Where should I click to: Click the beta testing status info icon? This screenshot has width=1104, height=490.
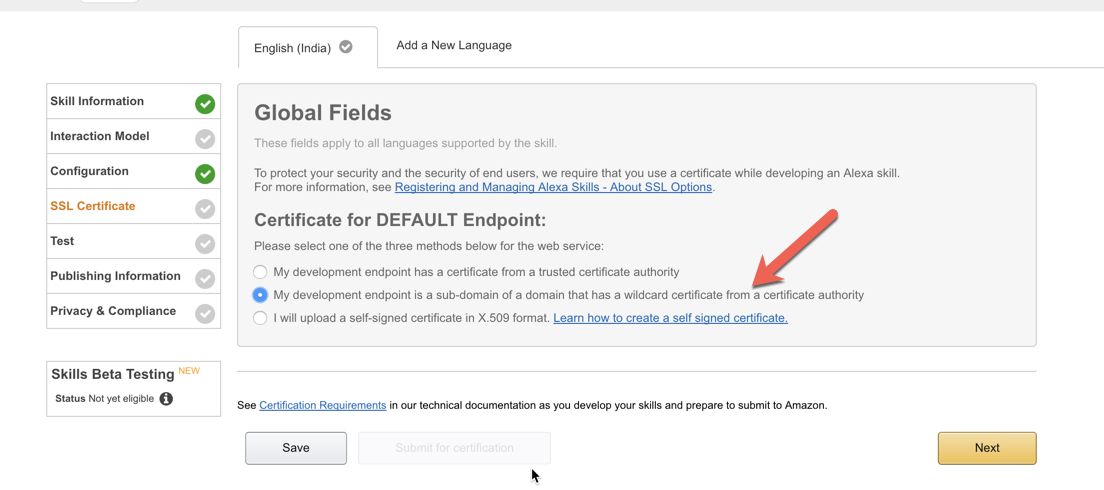click(166, 399)
